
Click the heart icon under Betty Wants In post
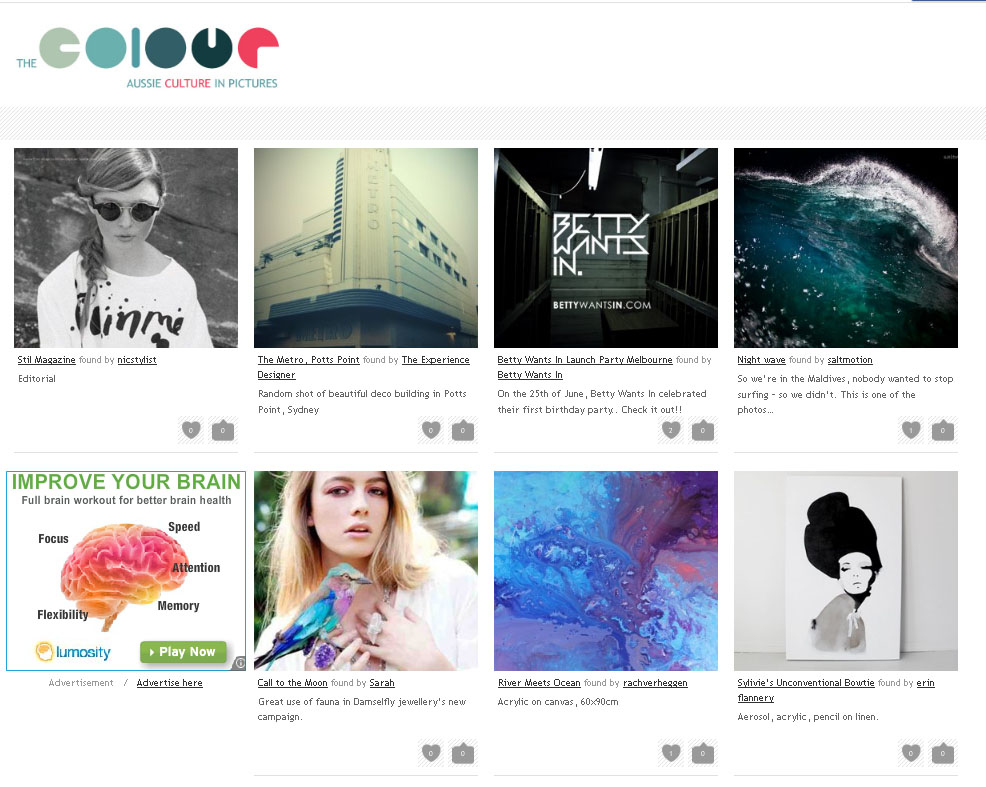tap(671, 430)
